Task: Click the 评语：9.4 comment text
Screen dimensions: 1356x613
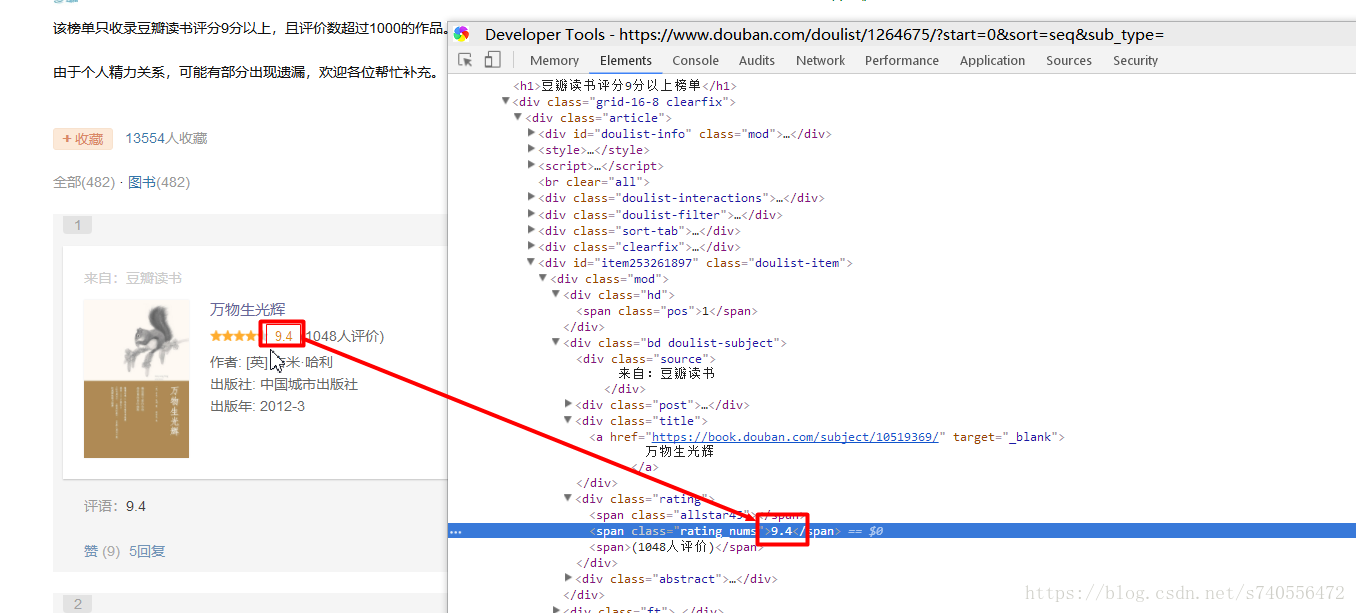Action: (115, 506)
